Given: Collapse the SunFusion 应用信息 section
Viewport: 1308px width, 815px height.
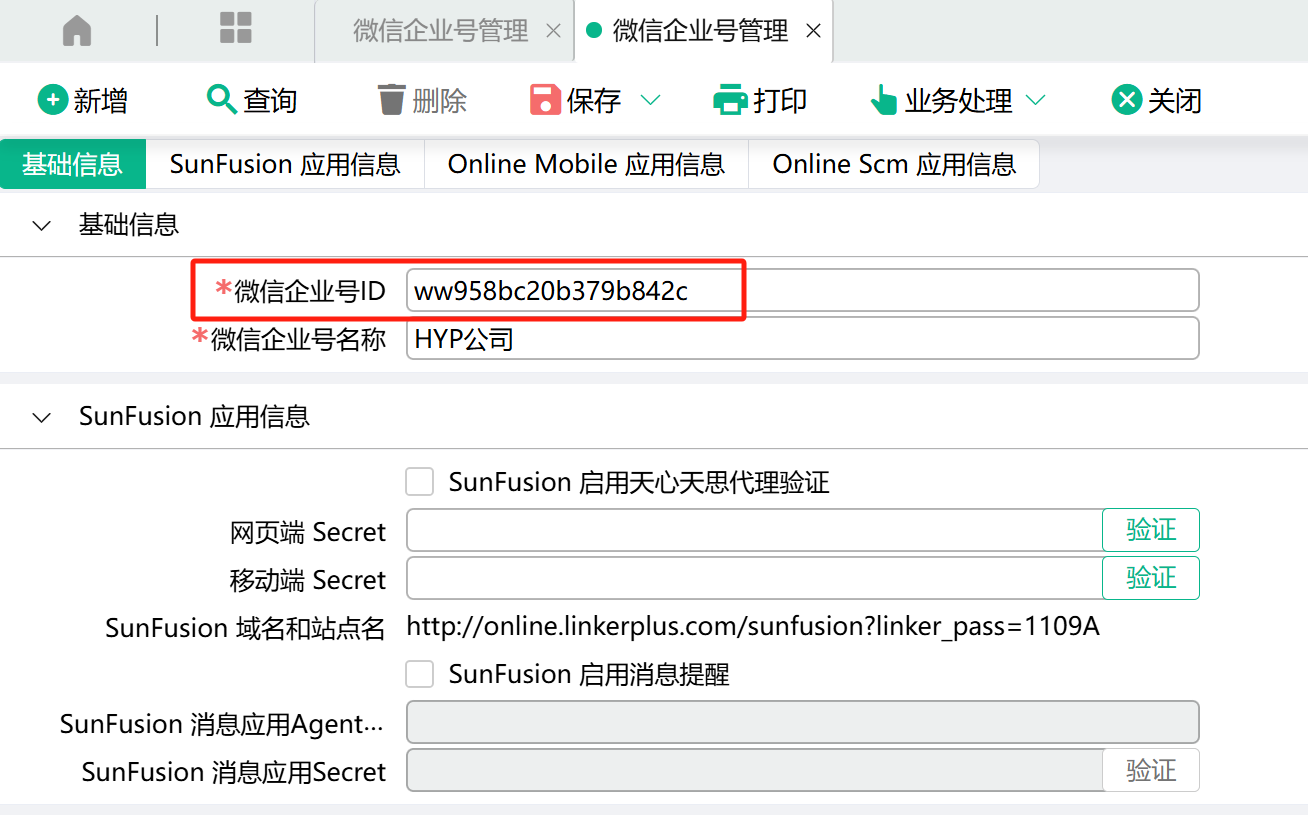Looking at the screenshot, I should [x=42, y=418].
